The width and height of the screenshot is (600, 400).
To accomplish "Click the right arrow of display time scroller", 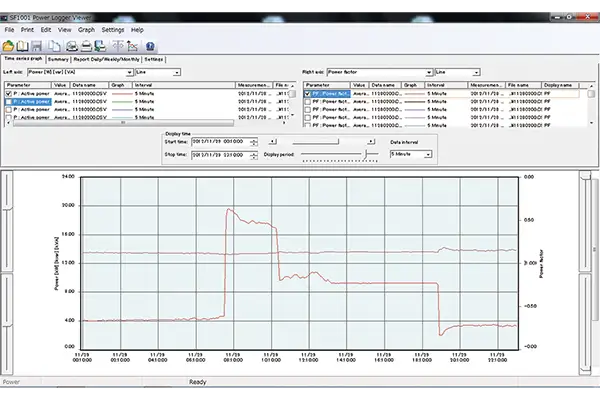I will 370,142.
